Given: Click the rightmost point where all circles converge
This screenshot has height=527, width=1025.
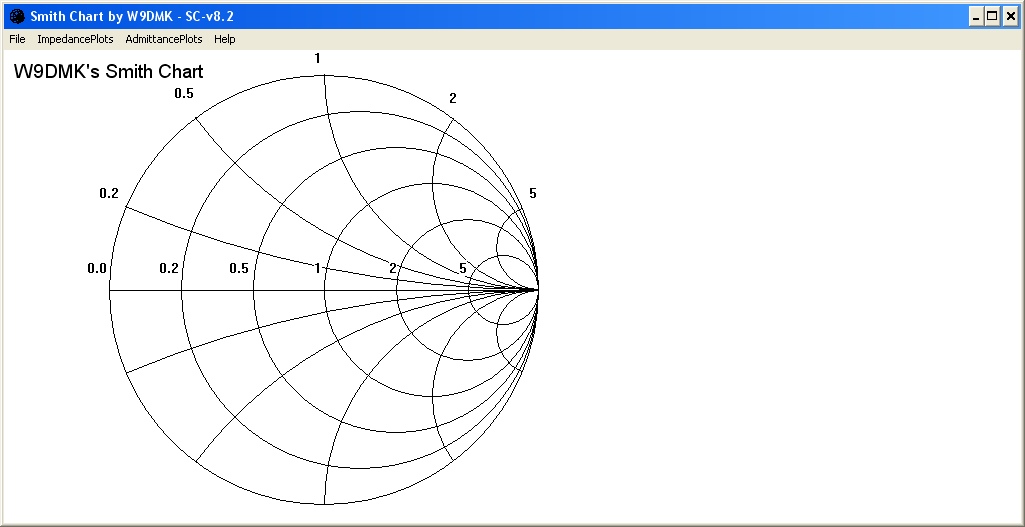Looking at the screenshot, I should (538, 290).
